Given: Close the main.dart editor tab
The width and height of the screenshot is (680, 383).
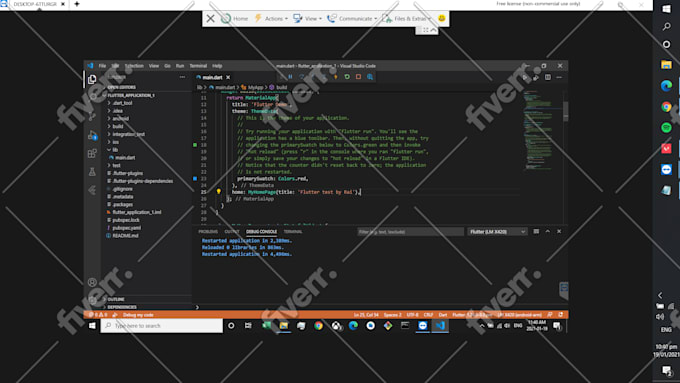Looking at the screenshot, I should 228,77.
